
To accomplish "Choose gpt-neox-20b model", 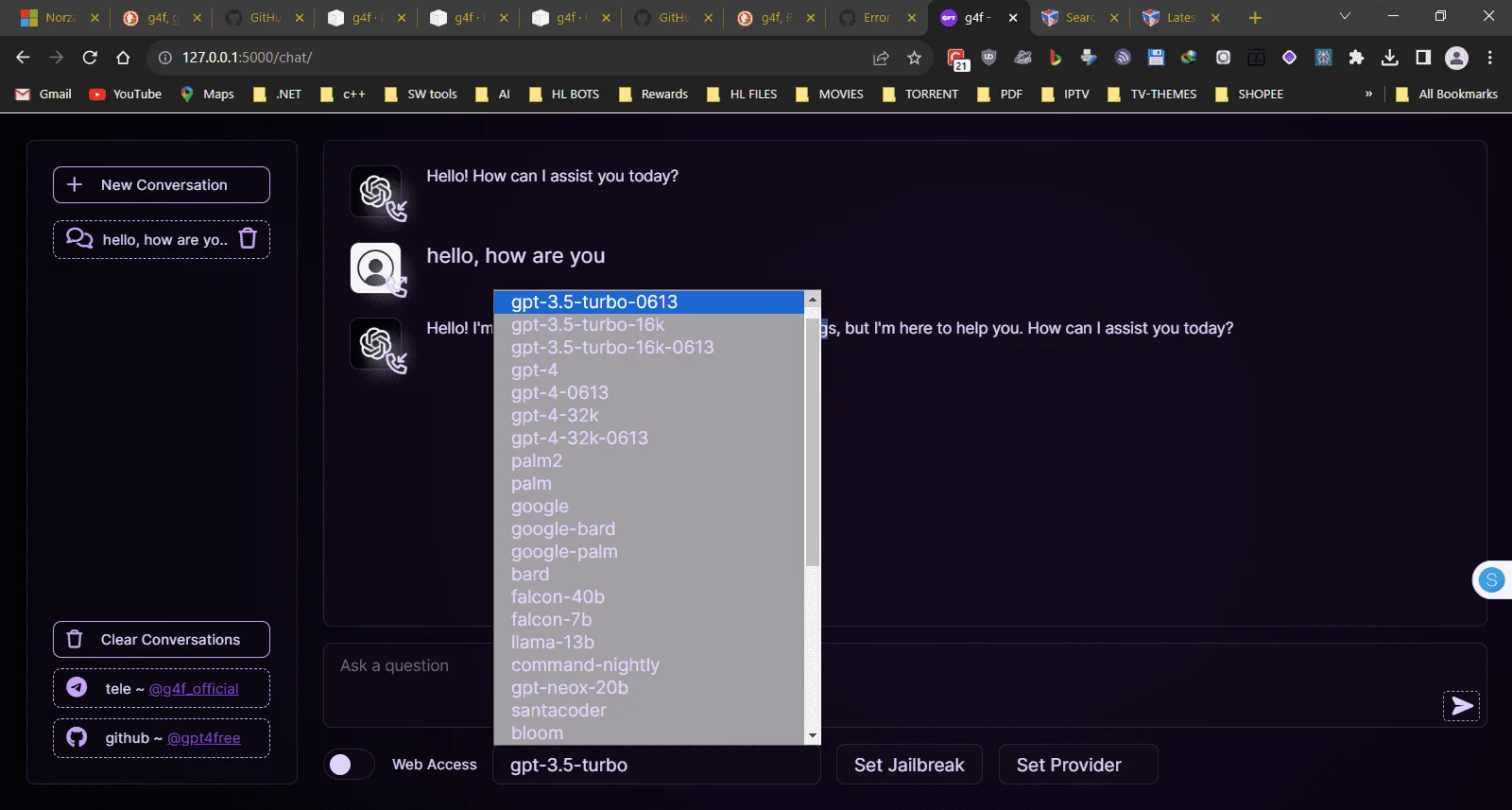I will coord(649,688).
